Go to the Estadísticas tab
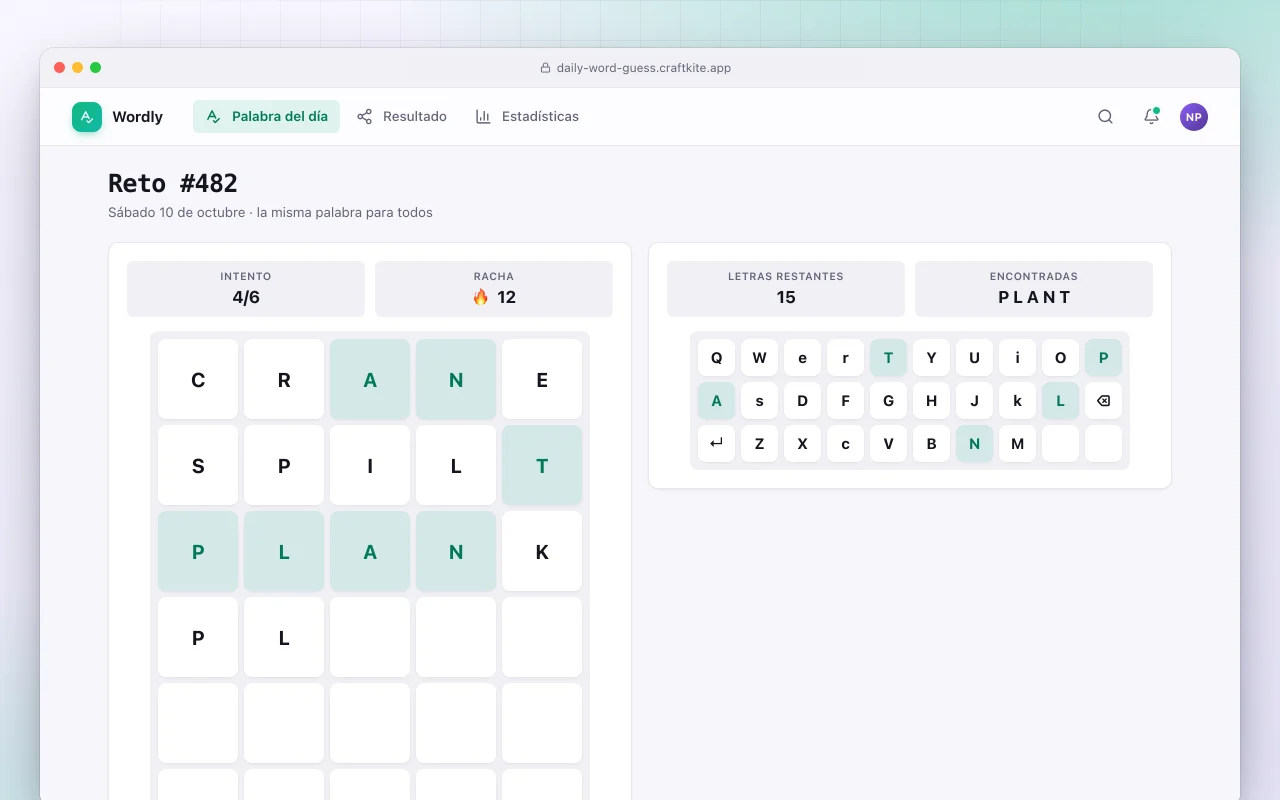 click(527, 117)
